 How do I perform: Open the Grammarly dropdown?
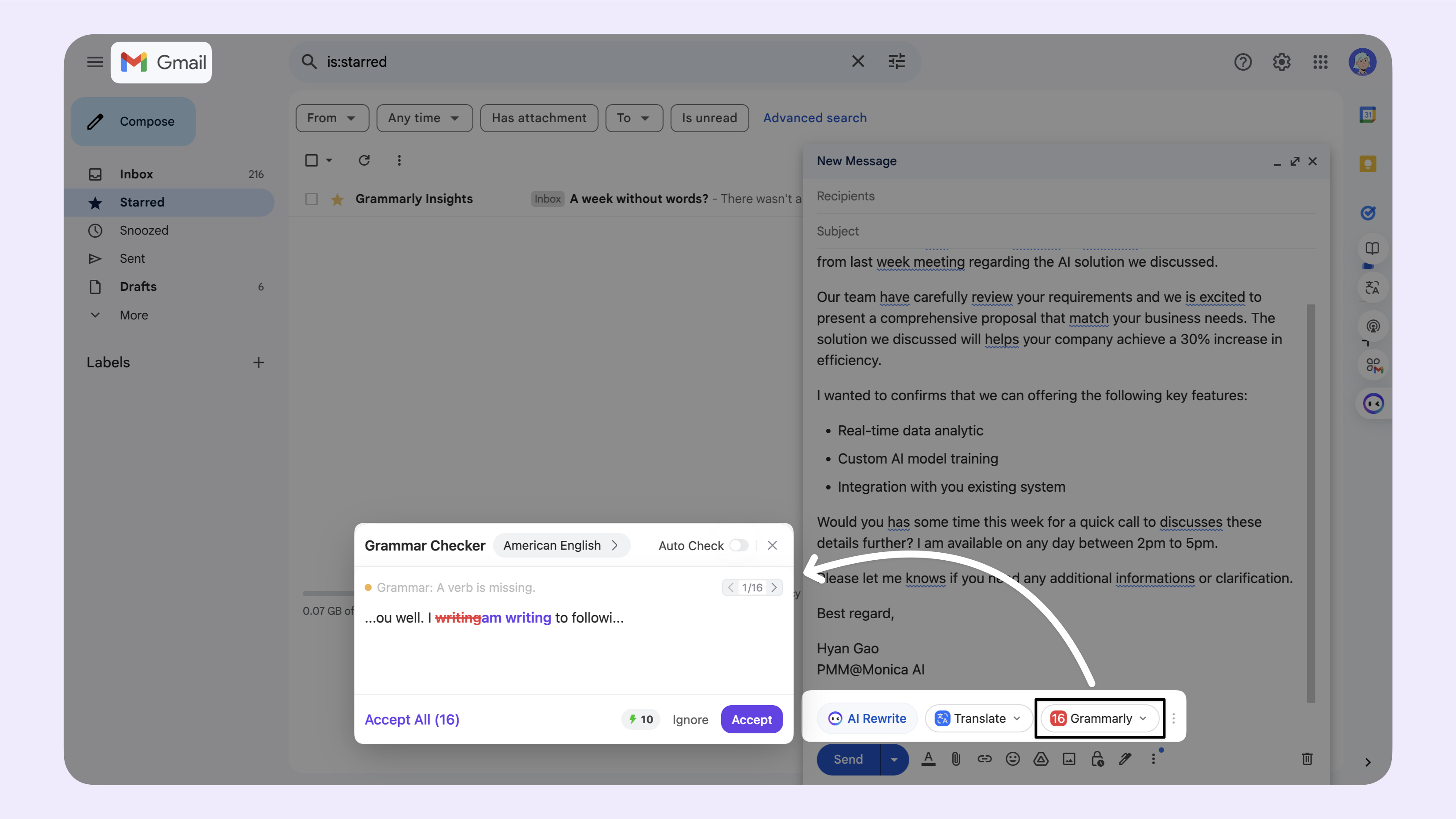(1099, 718)
